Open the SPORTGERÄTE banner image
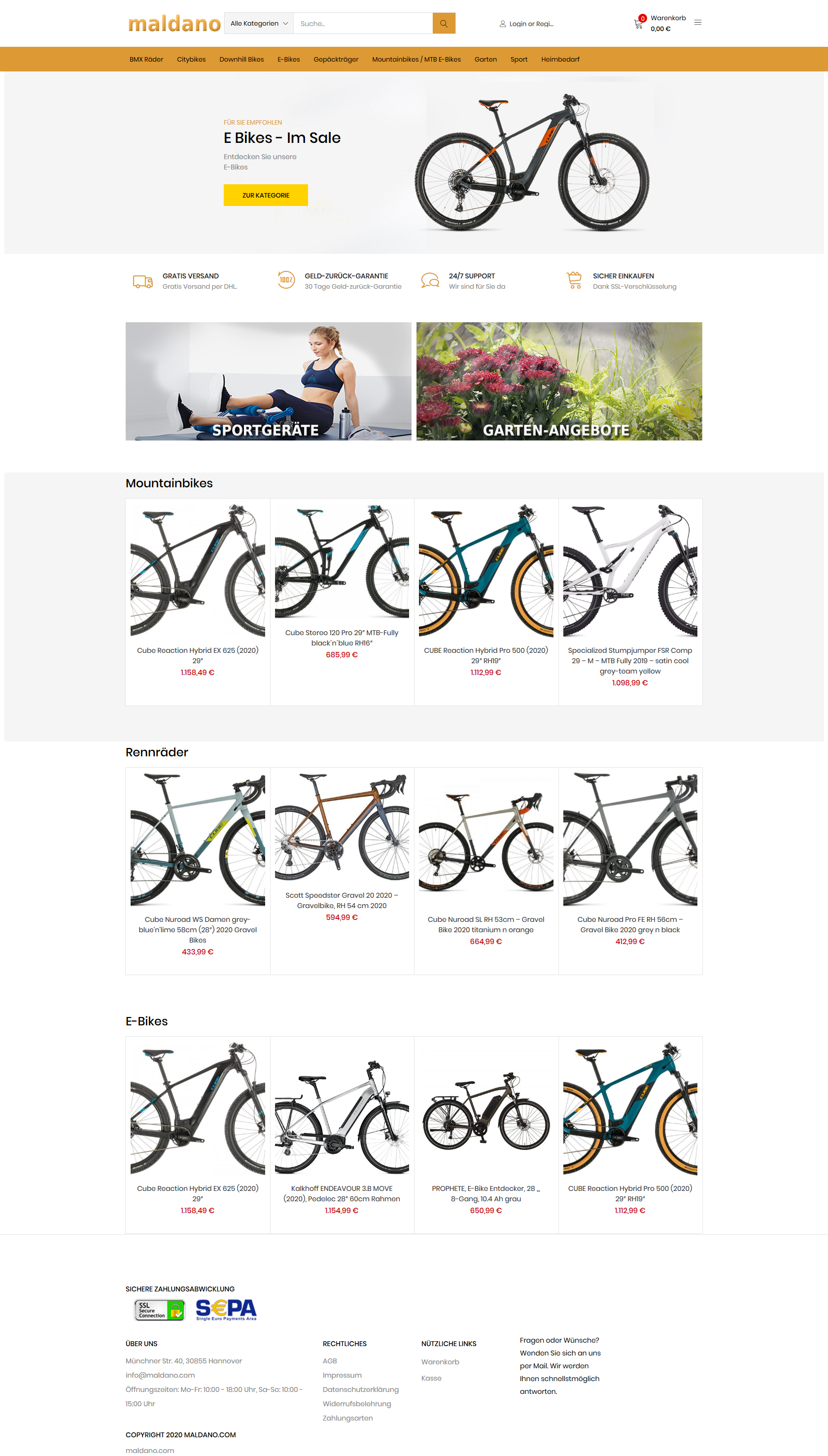 click(269, 381)
